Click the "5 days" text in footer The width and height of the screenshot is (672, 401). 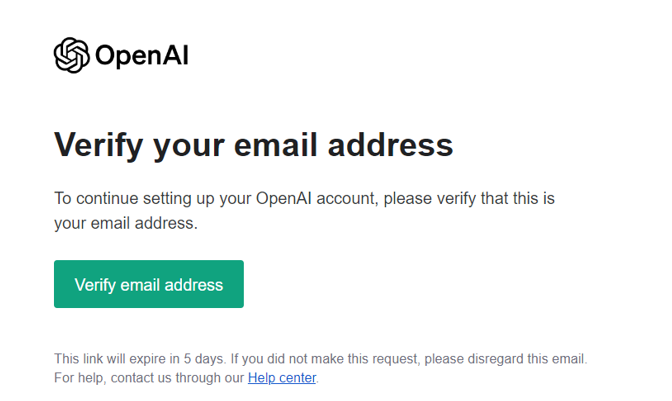tap(204, 359)
